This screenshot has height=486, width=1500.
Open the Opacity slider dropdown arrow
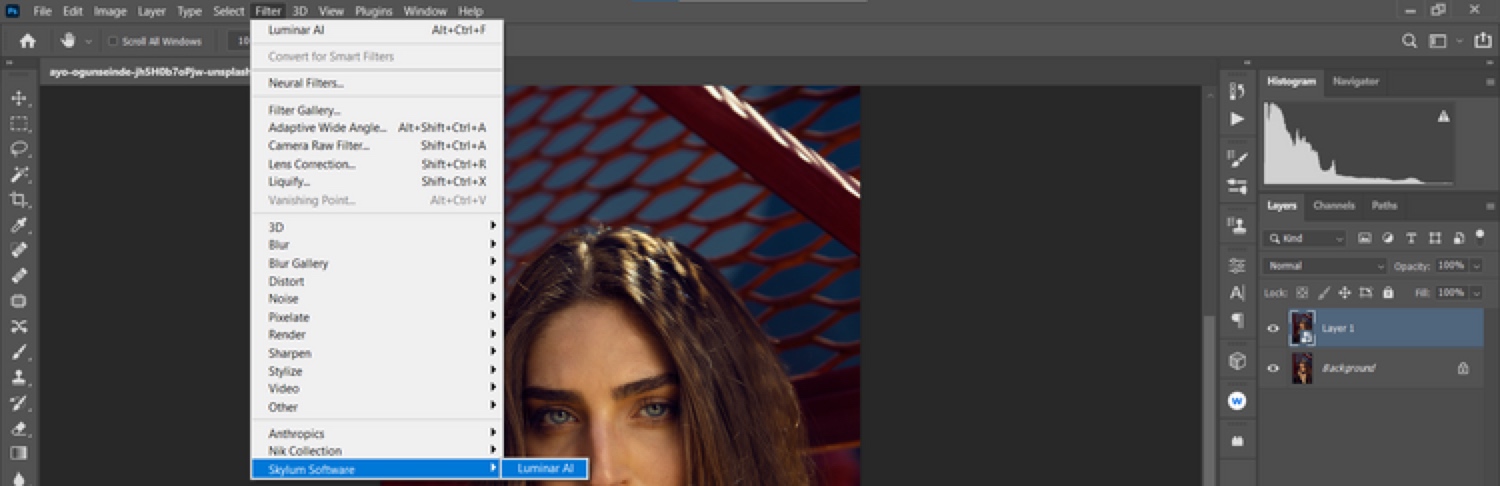pyautogui.click(x=1476, y=266)
